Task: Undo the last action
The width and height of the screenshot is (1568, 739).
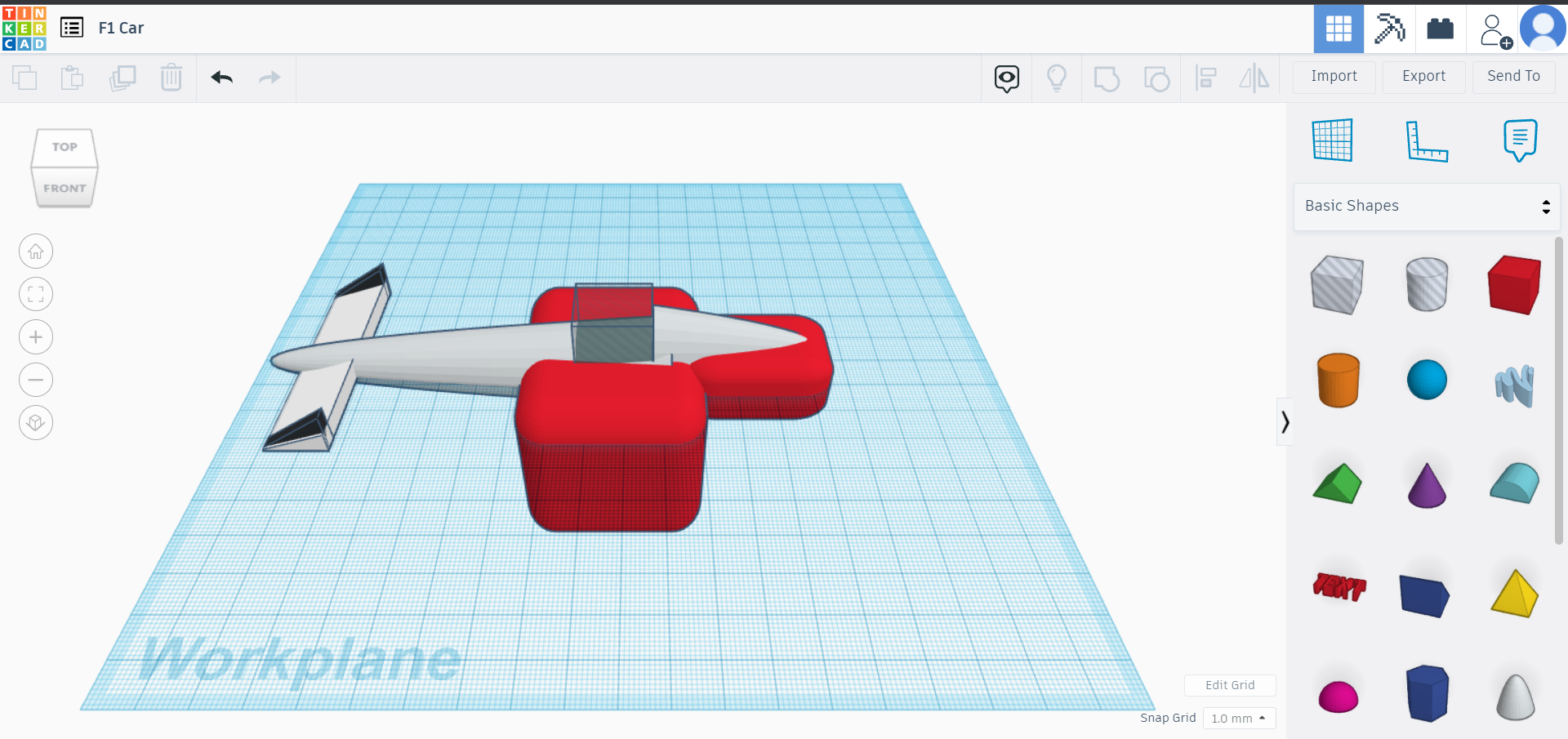Action: pos(222,78)
